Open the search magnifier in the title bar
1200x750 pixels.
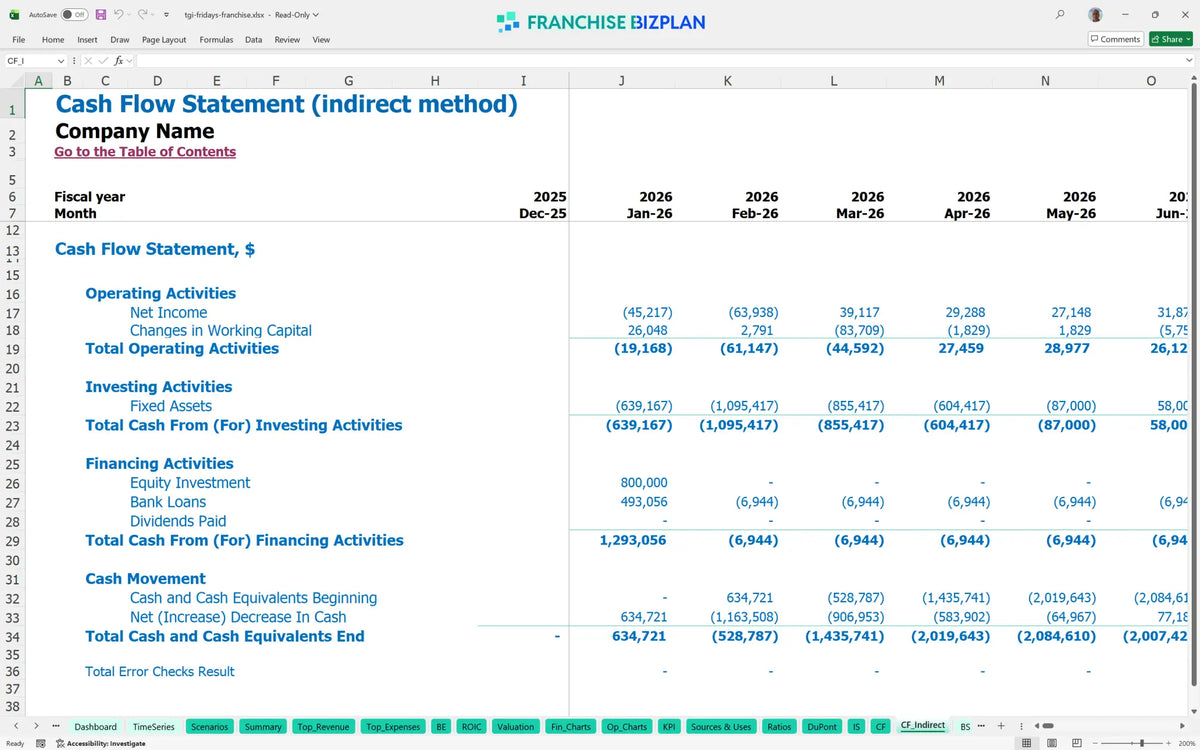click(x=1060, y=15)
